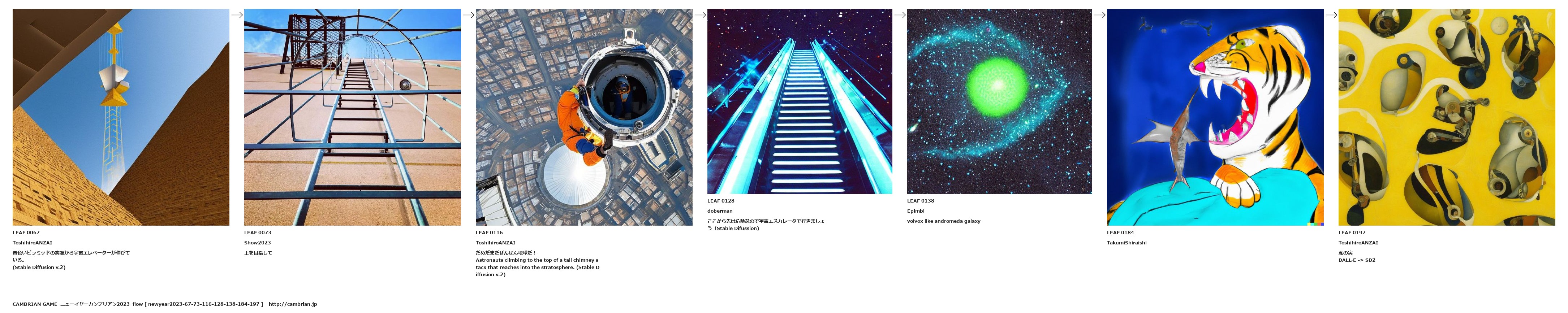The width and height of the screenshot is (1568, 313).
Task: Click author name TakumiShiraishi
Action: coord(1127,243)
